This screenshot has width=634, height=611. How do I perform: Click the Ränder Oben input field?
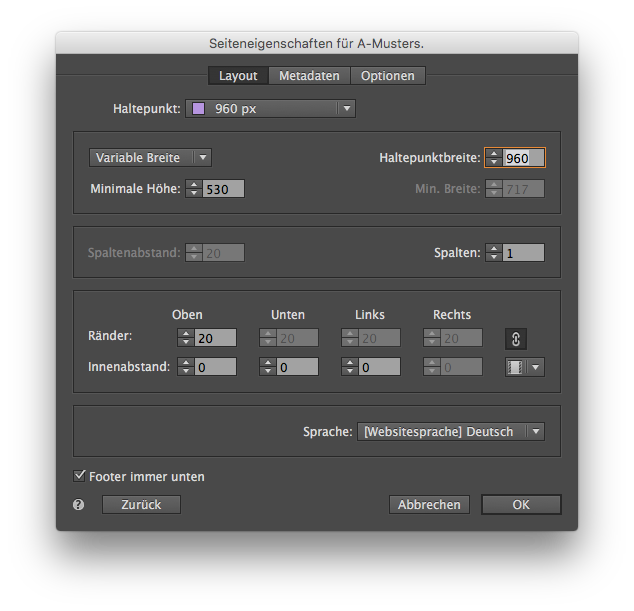tap(216, 338)
